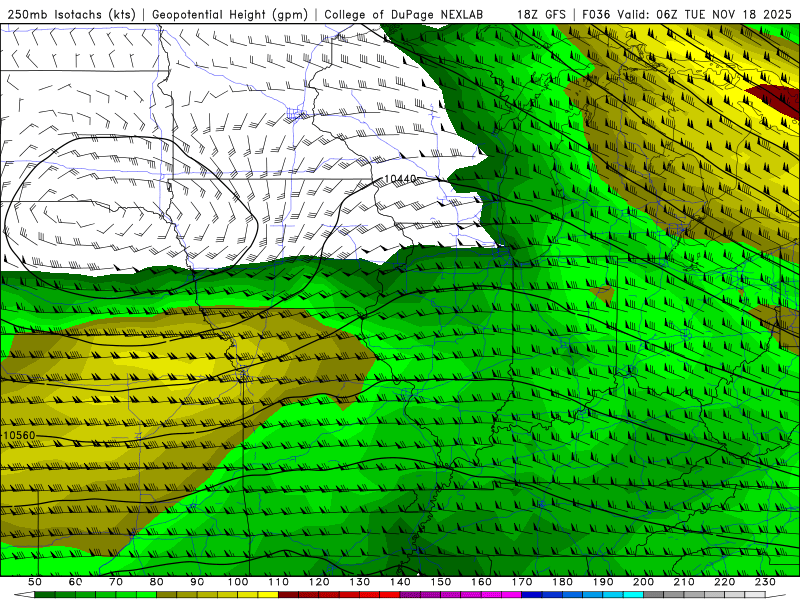
Task: Click the 120 tick label on the color scale
Action: coord(319,582)
